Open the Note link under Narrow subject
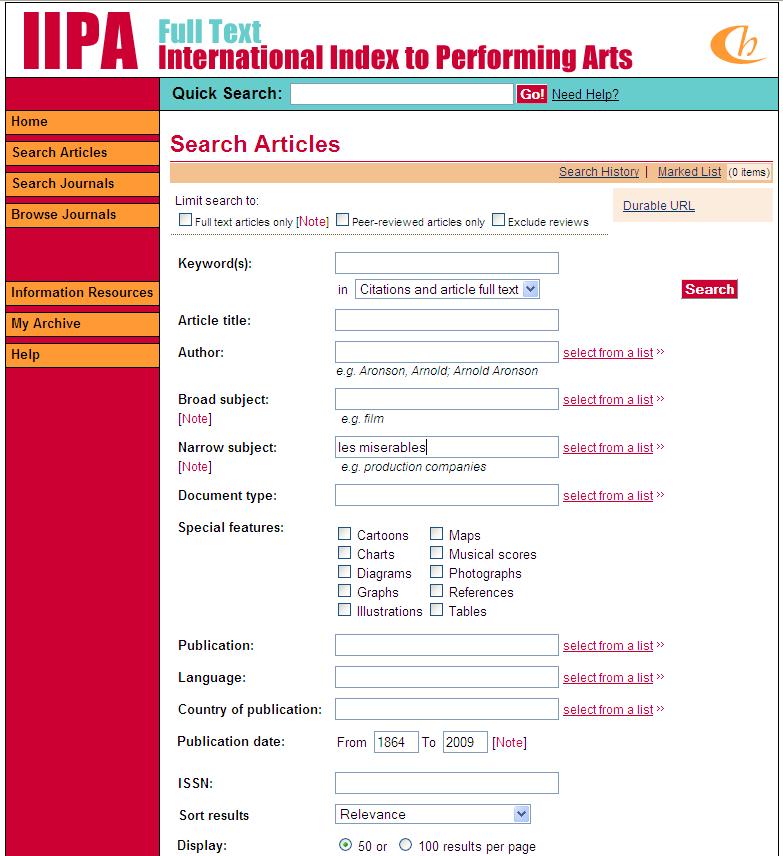The image size is (783, 856). (x=195, y=467)
